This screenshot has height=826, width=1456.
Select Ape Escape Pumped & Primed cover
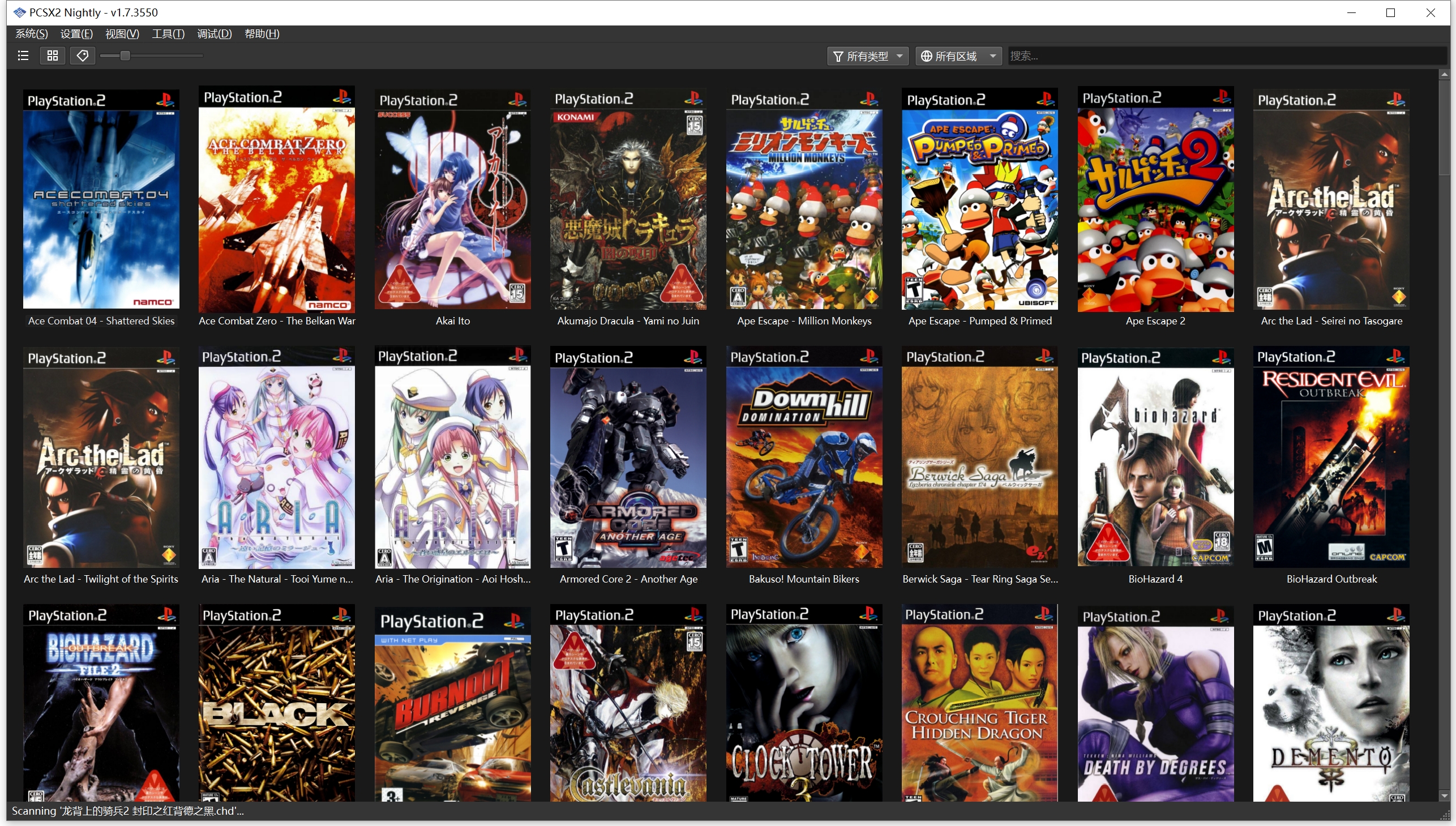pyautogui.click(x=980, y=199)
